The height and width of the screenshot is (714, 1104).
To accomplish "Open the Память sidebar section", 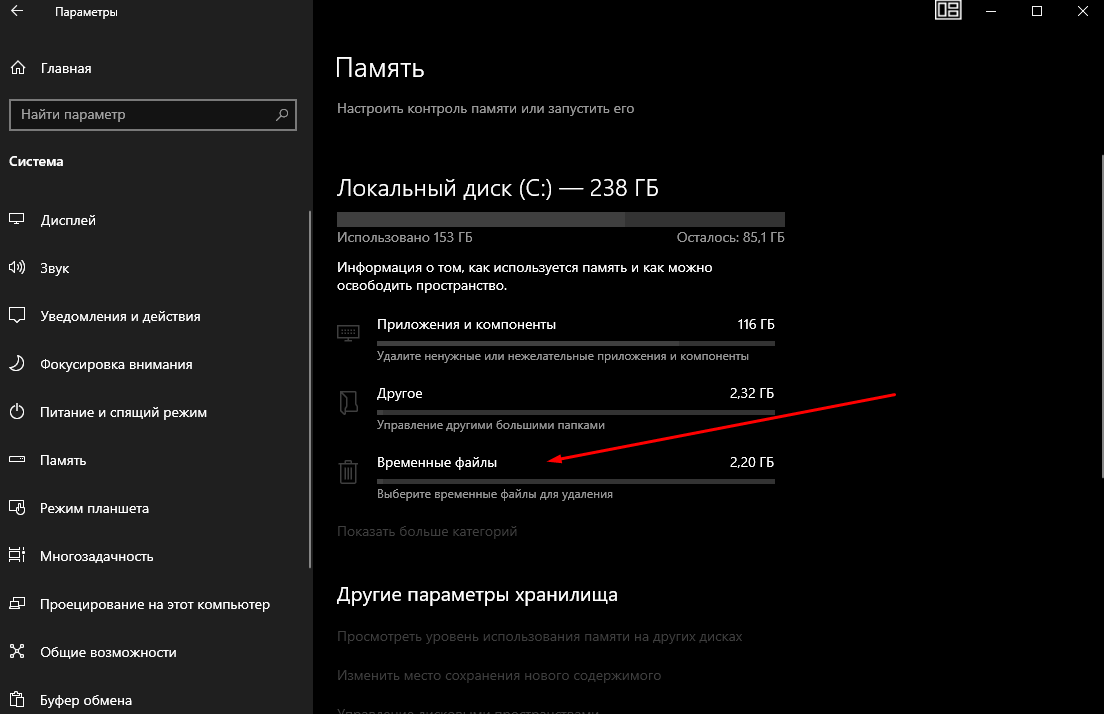I will pos(63,460).
